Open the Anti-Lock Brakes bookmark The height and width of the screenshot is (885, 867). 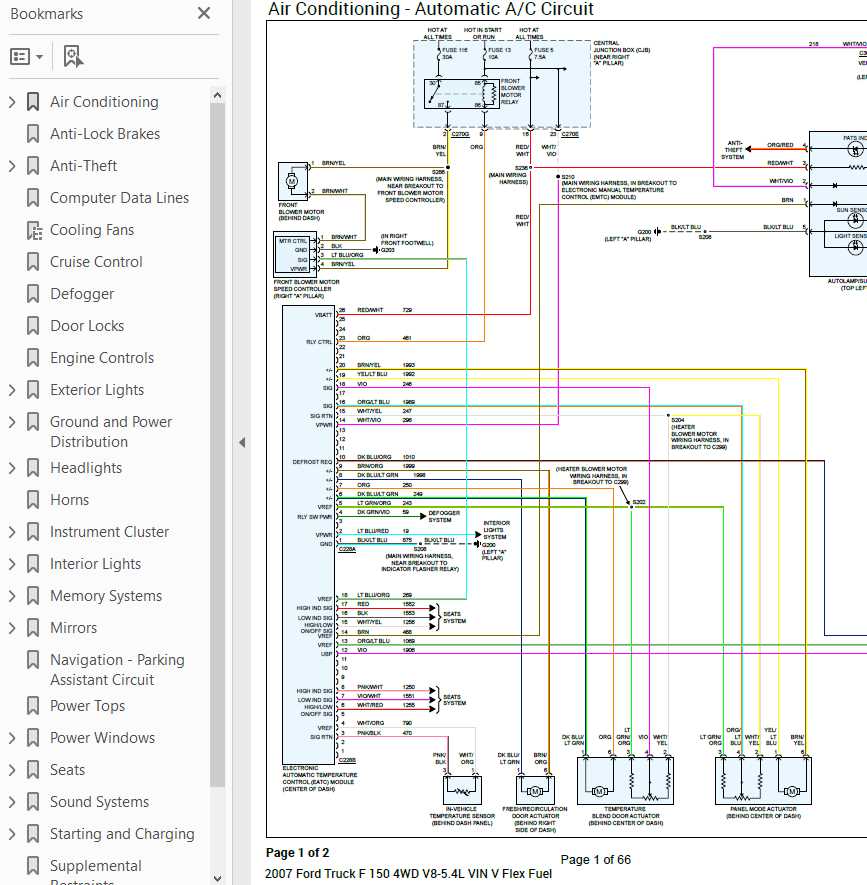[x=105, y=134]
